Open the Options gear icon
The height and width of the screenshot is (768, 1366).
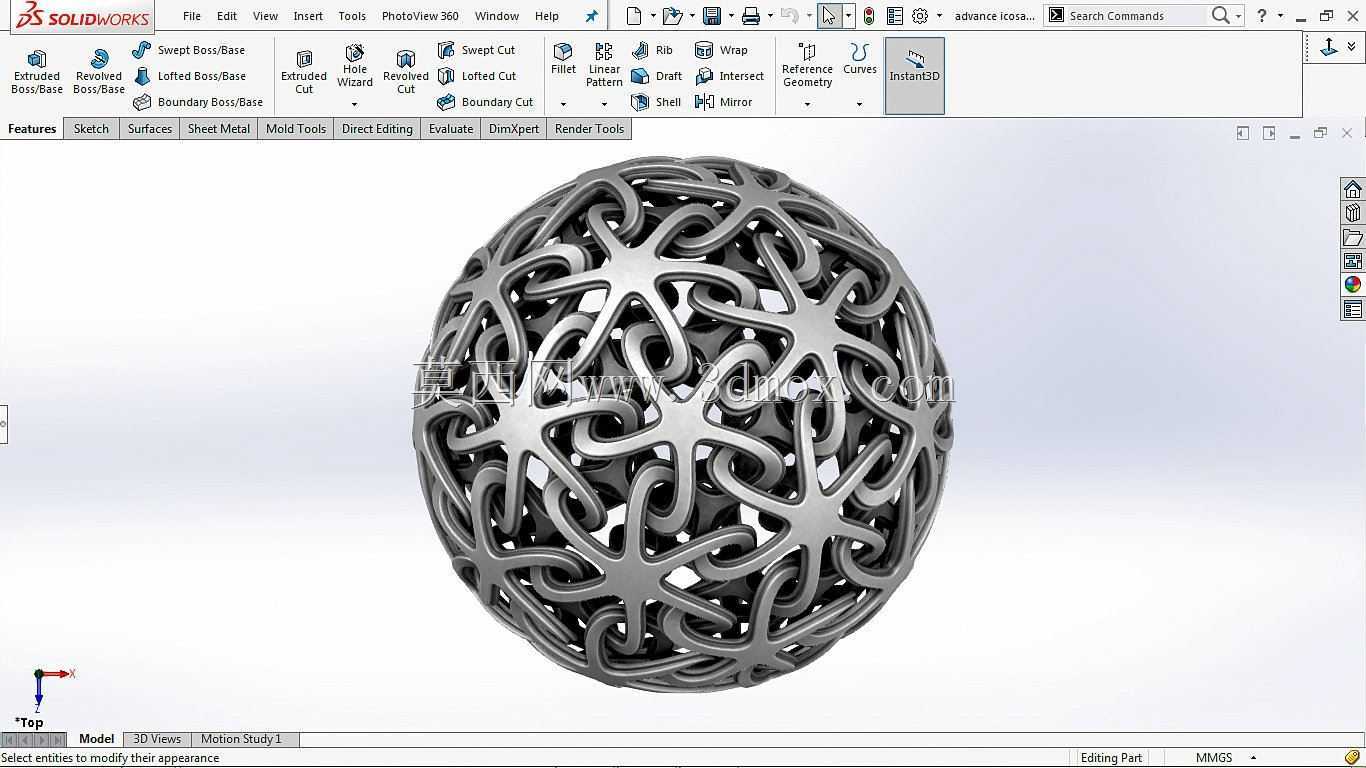pyautogui.click(x=920, y=16)
